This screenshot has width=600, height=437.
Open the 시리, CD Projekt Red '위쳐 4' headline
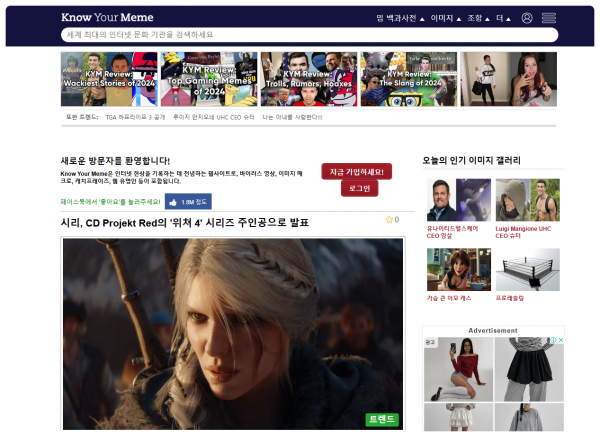click(185, 223)
